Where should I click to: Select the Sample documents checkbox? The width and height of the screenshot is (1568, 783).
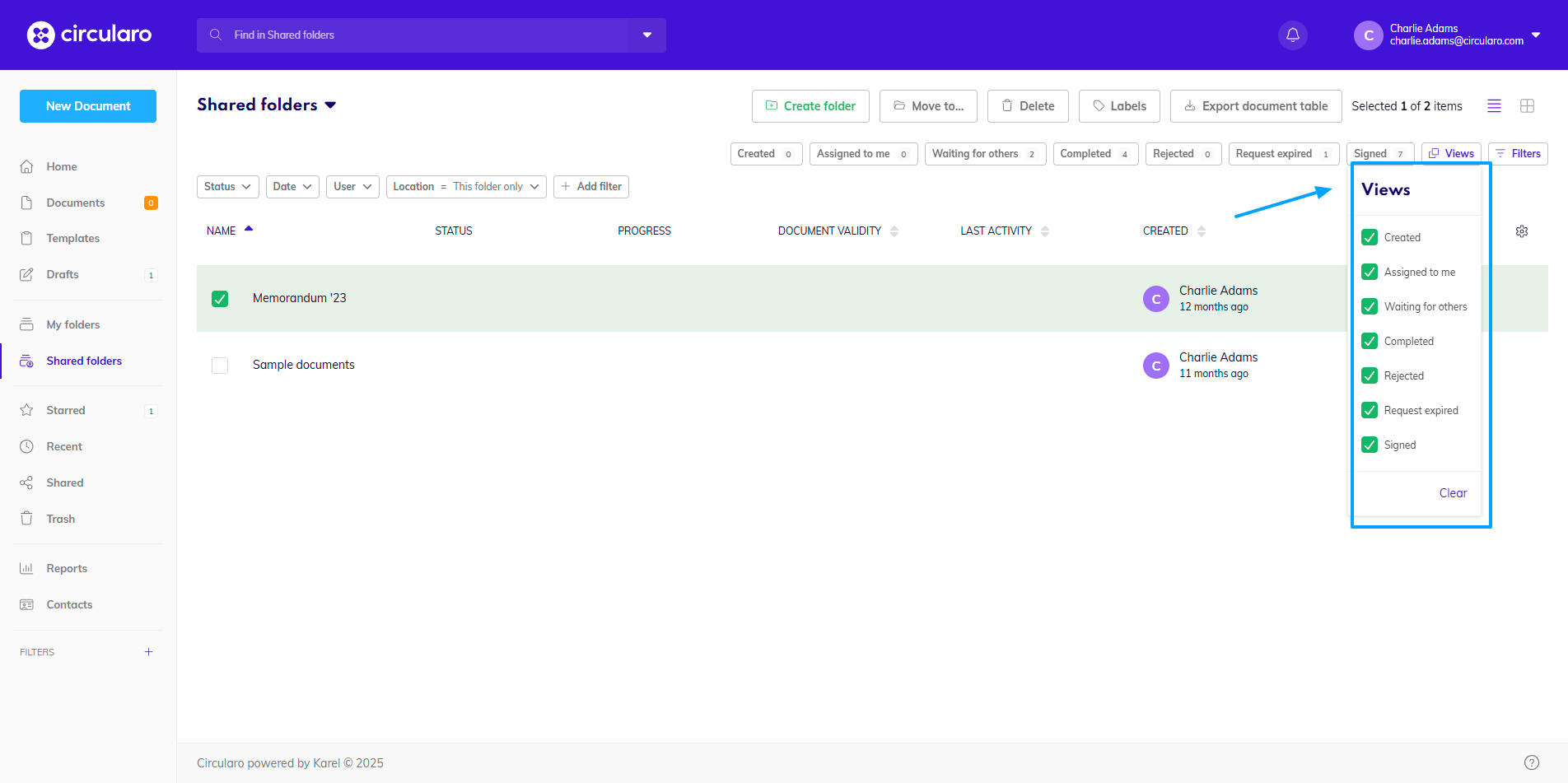click(x=220, y=366)
